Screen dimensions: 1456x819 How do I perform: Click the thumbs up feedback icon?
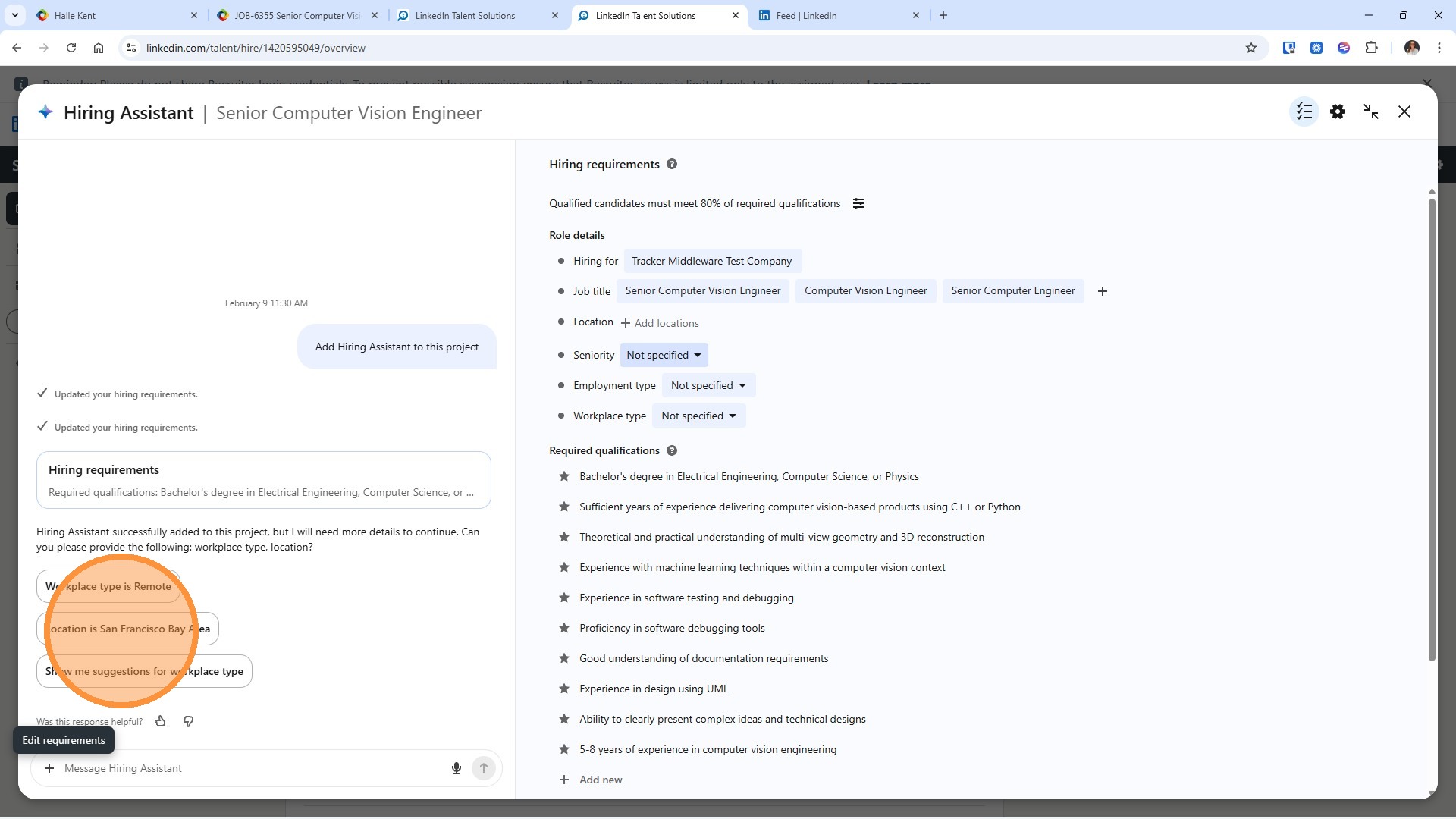pos(161,721)
